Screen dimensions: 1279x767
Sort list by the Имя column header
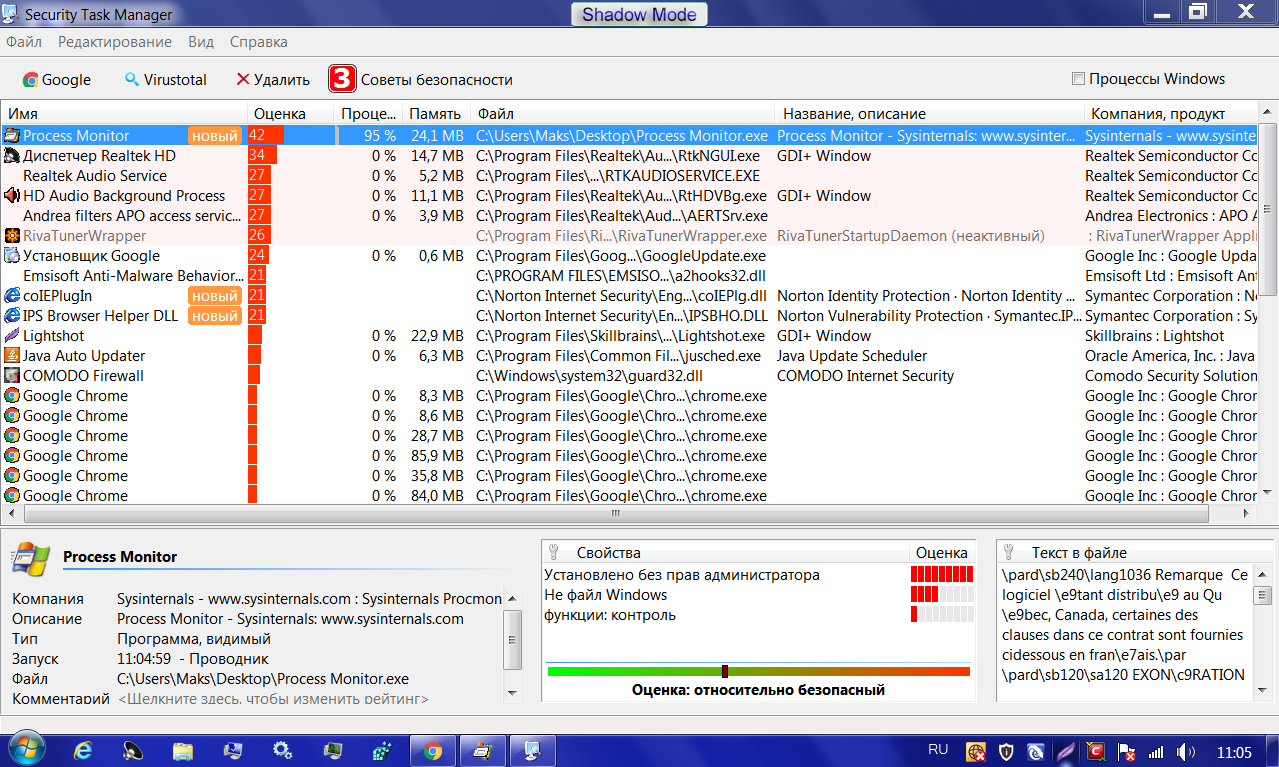click(125, 113)
